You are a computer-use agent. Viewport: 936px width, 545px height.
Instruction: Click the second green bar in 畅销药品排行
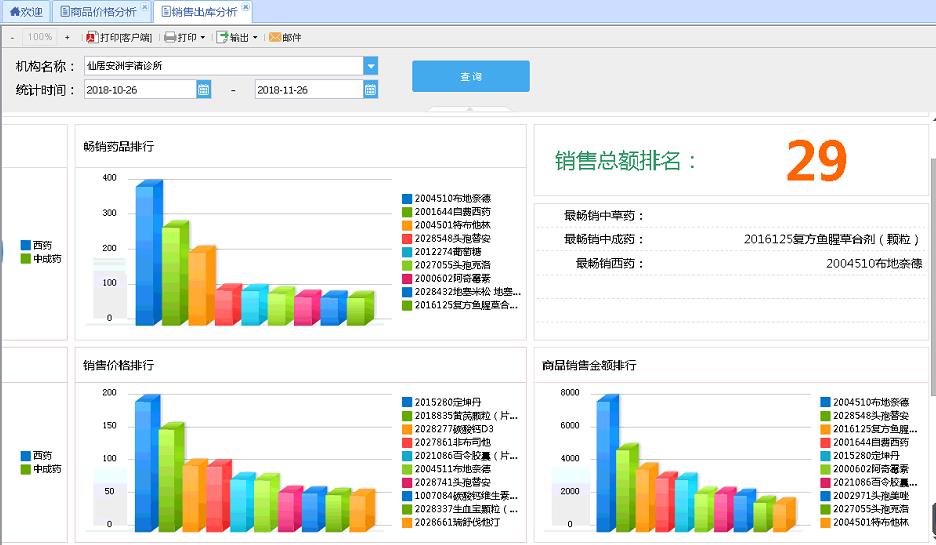point(175,273)
